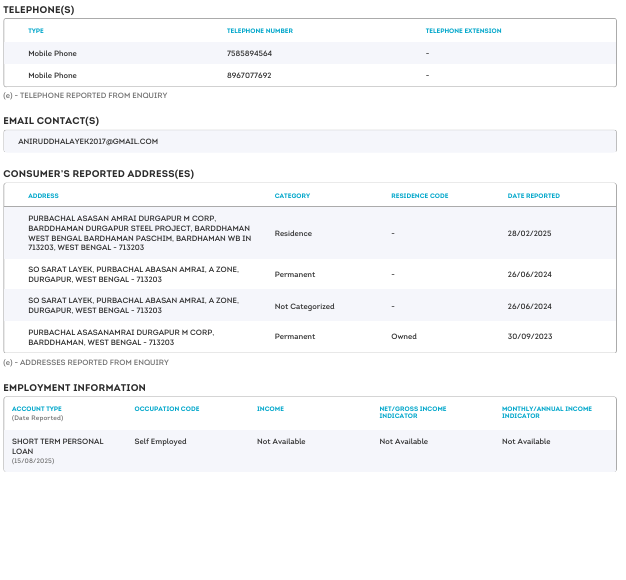The image size is (626, 580).
Task: Click the phone number 7585894564
Action: coord(249,53)
